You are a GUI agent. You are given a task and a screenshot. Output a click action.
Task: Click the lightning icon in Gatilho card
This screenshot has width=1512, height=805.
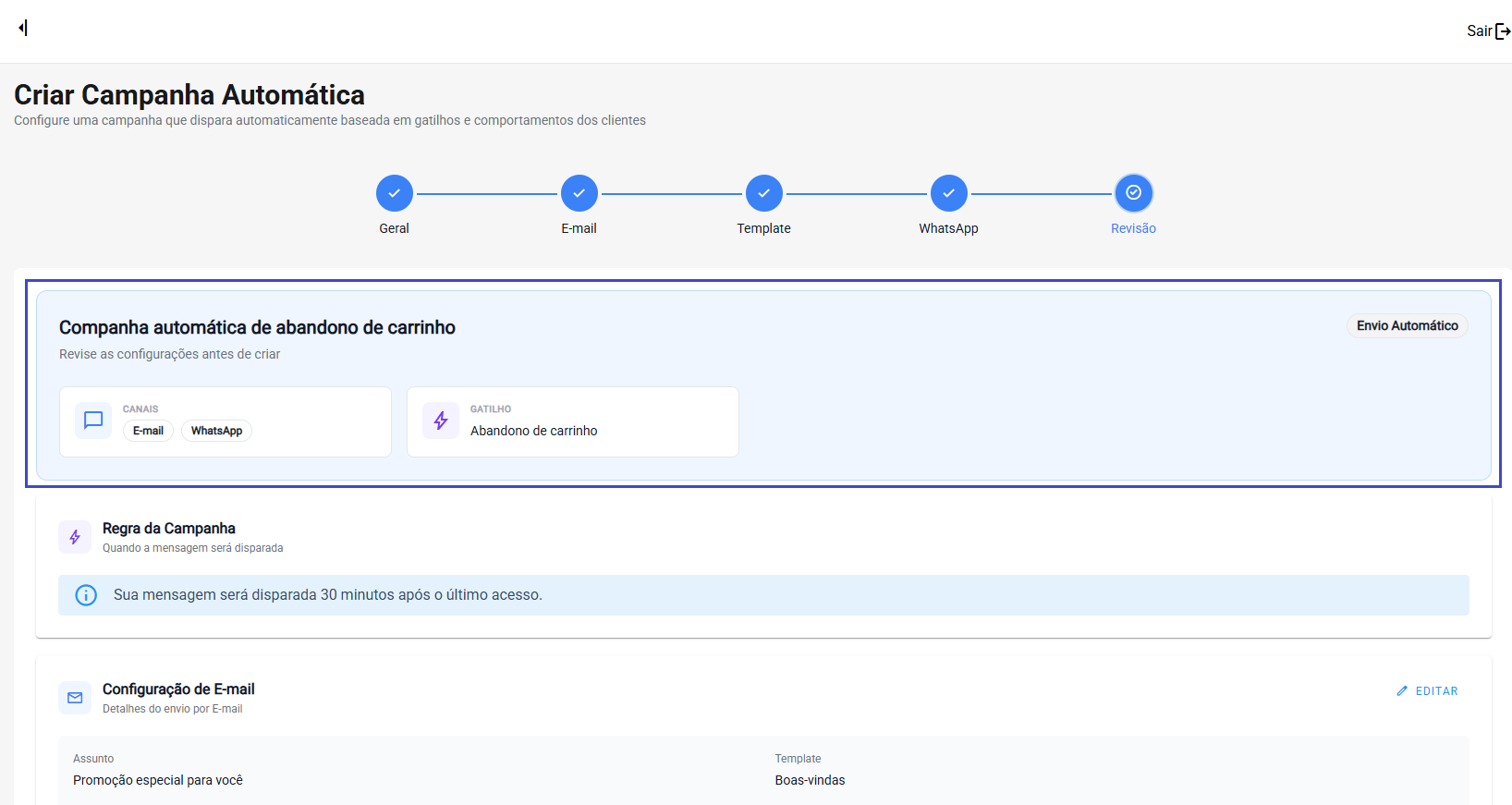[x=441, y=421]
